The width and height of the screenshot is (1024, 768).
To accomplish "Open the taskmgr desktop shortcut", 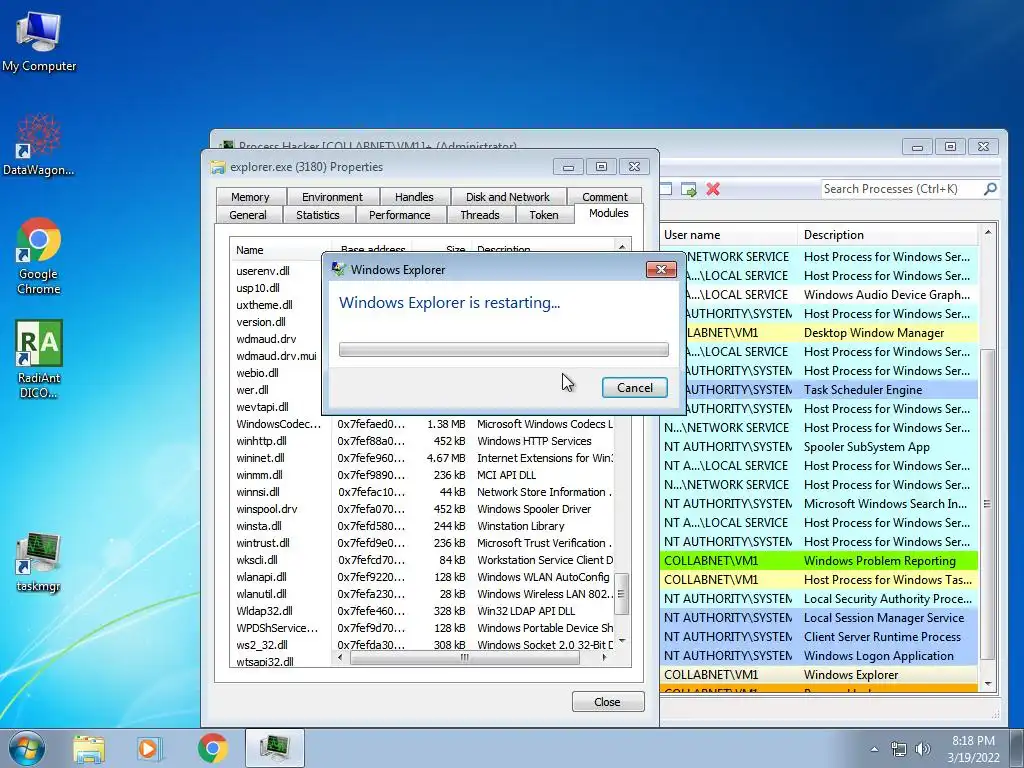I will 39,562.
